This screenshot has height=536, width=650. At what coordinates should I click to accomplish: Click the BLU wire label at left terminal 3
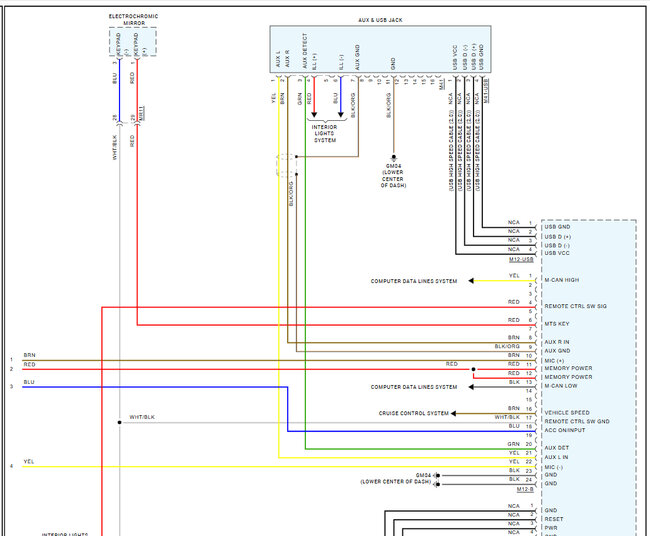[x=29, y=382]
